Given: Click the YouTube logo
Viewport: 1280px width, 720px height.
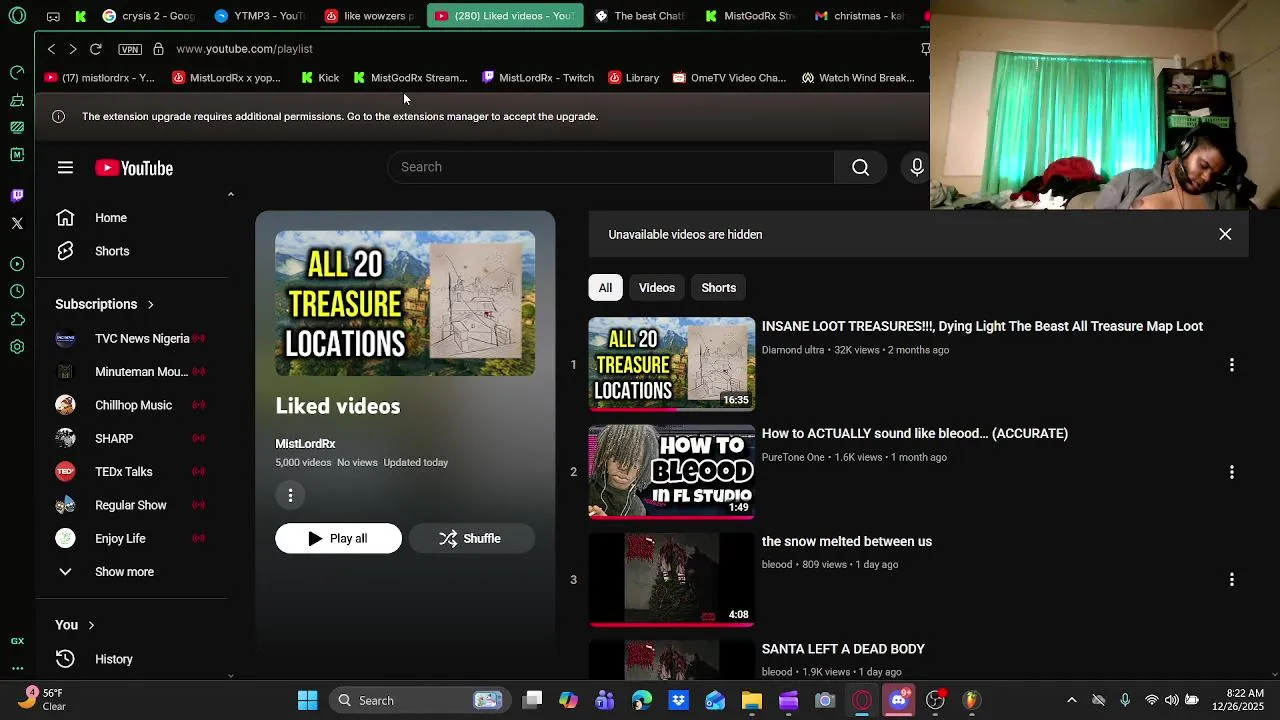Looking at the screenshot, I should pyautogui.click(x=134, y=168).
